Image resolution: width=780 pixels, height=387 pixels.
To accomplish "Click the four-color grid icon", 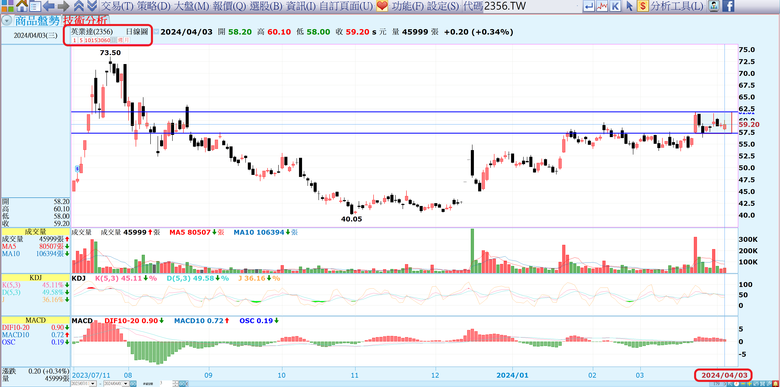I will [x=7, y=6].
